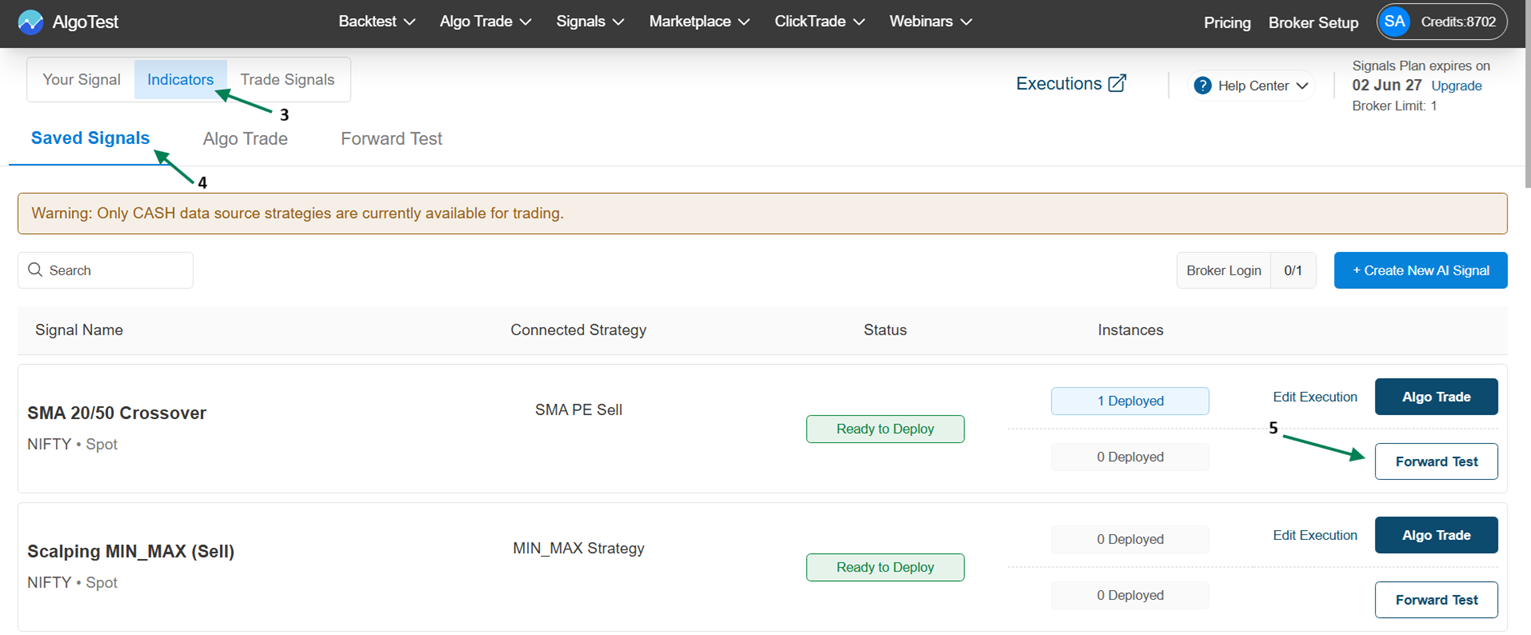Screen dimensions: 1531x635
Task: Click the Help Center question mark icon
Action: [x=1203, y=86]
